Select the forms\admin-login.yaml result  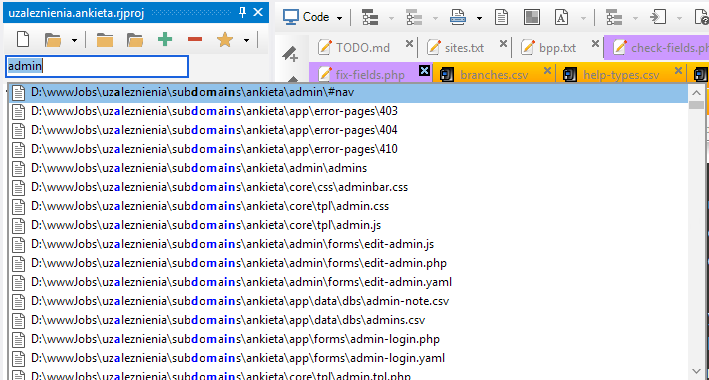(348, 358)
